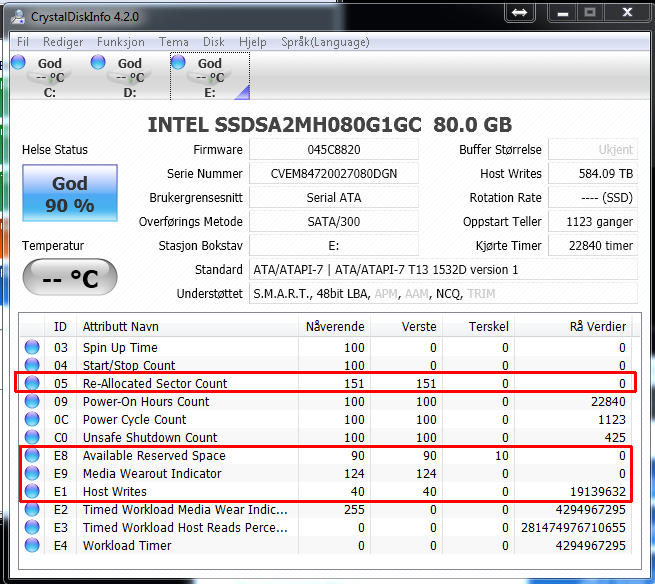Click the SATA/300 transfer mode field
The height and width of the screenshot is (584, 655).
[x=334, y=221]
